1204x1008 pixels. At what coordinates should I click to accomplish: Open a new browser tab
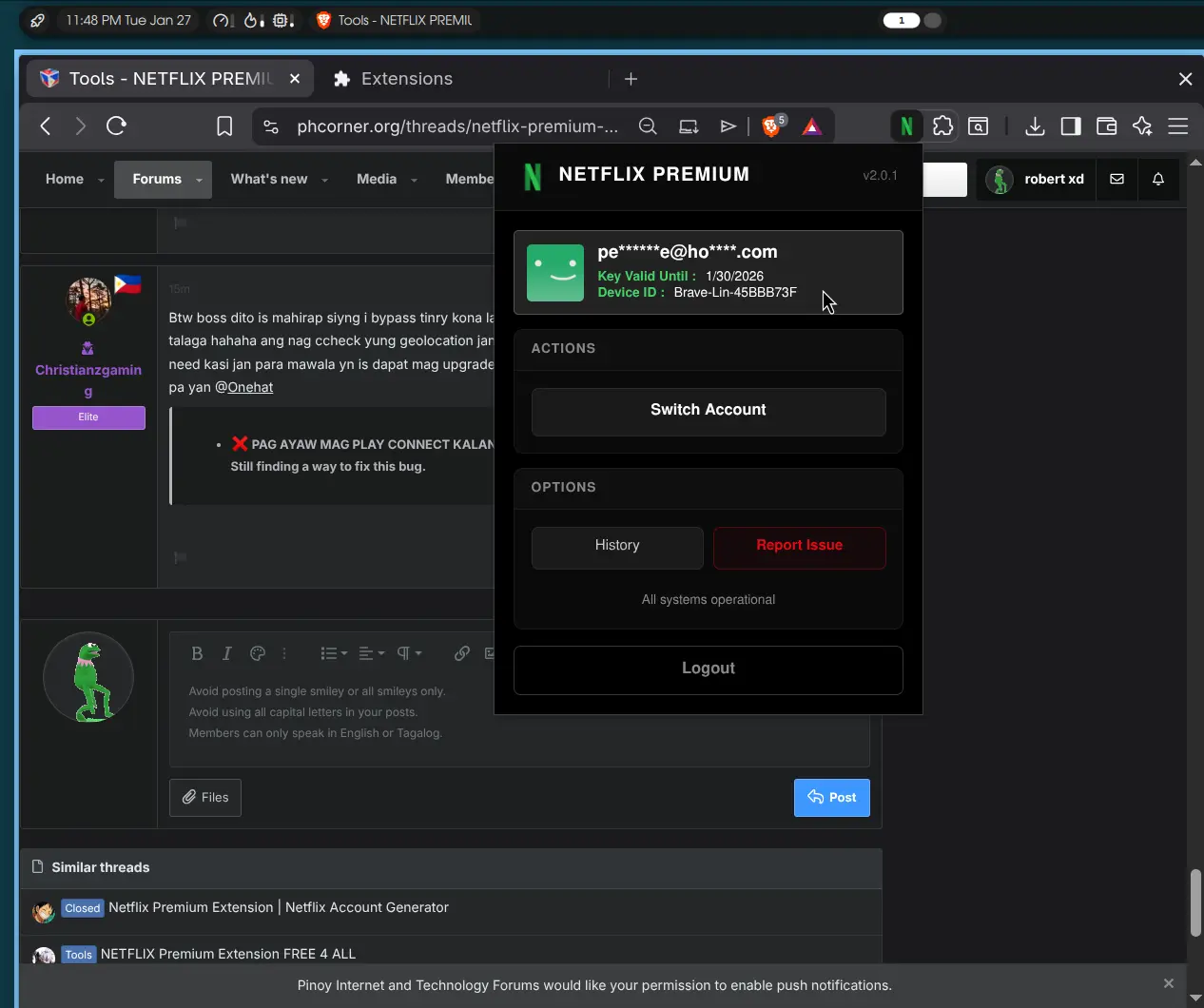(631, 79)
